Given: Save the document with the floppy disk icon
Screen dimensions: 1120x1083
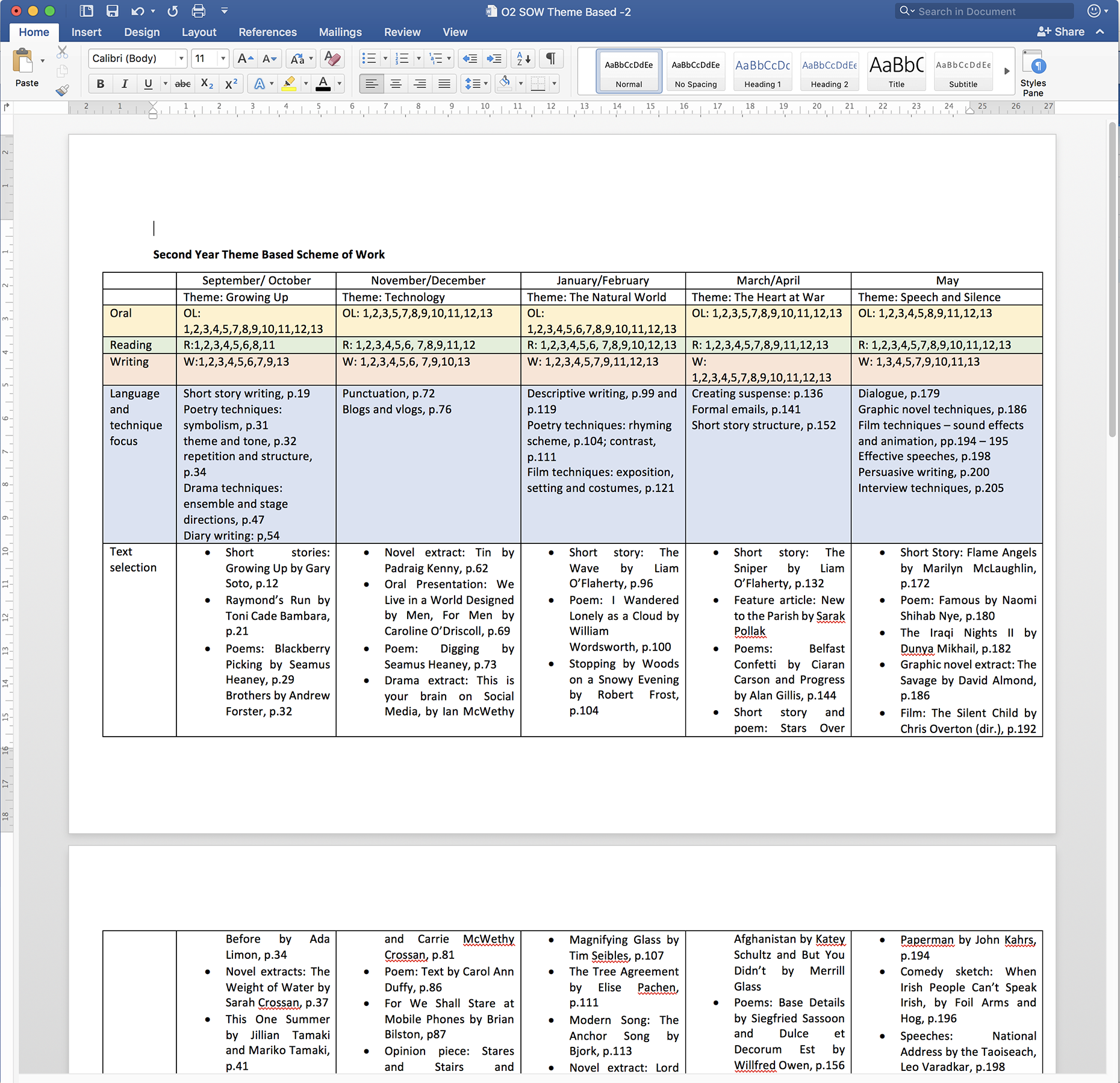Looking at the screenshot, I should point(112,11).
